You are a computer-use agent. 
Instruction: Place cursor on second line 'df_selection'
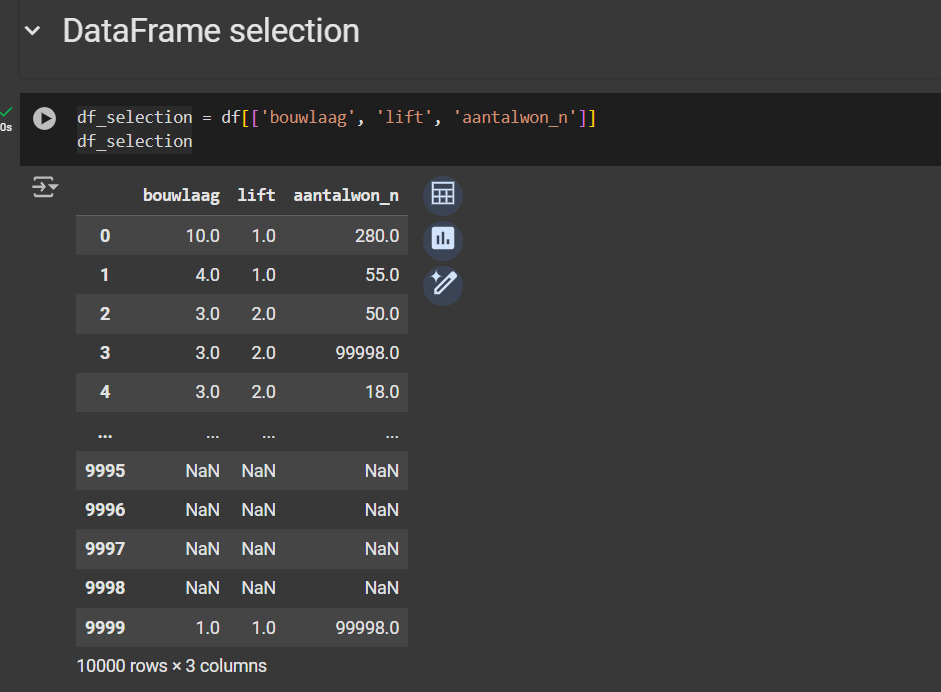134,141
